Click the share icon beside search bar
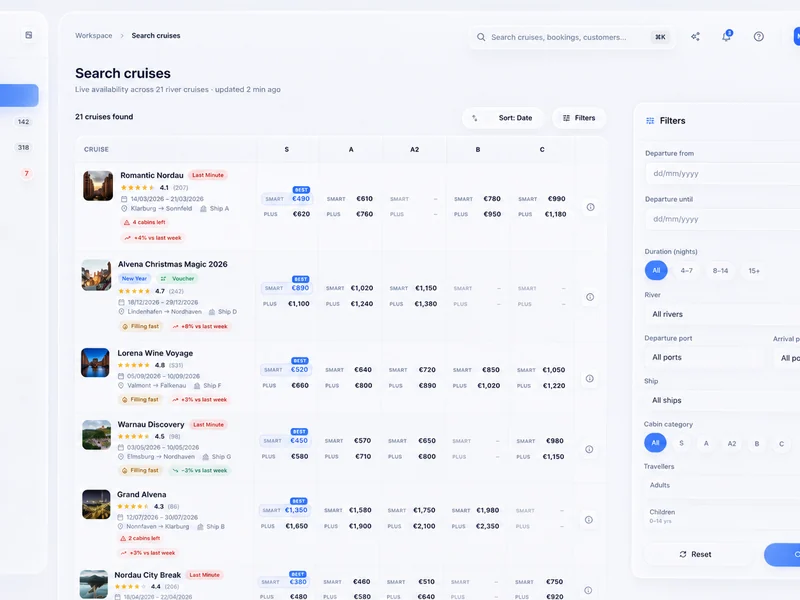Viewport: 800px width, 600px height. click(x=695, y=36)
